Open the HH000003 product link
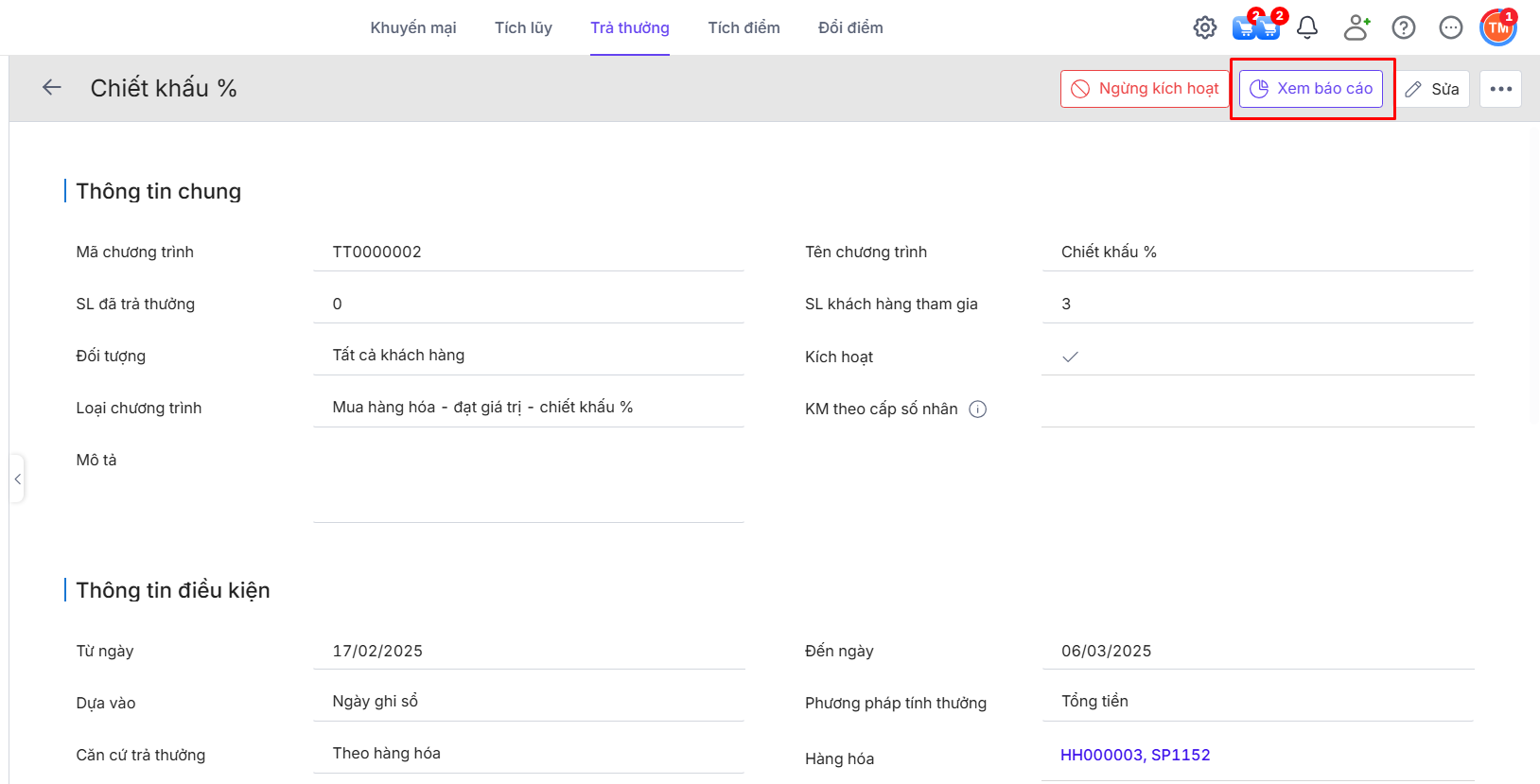 1101,755
